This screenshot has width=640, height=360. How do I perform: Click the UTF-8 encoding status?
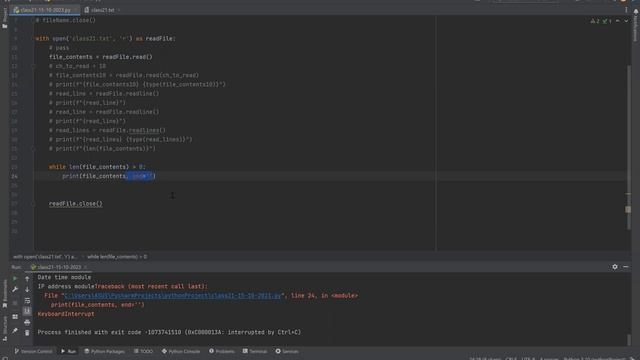point(528,358)
